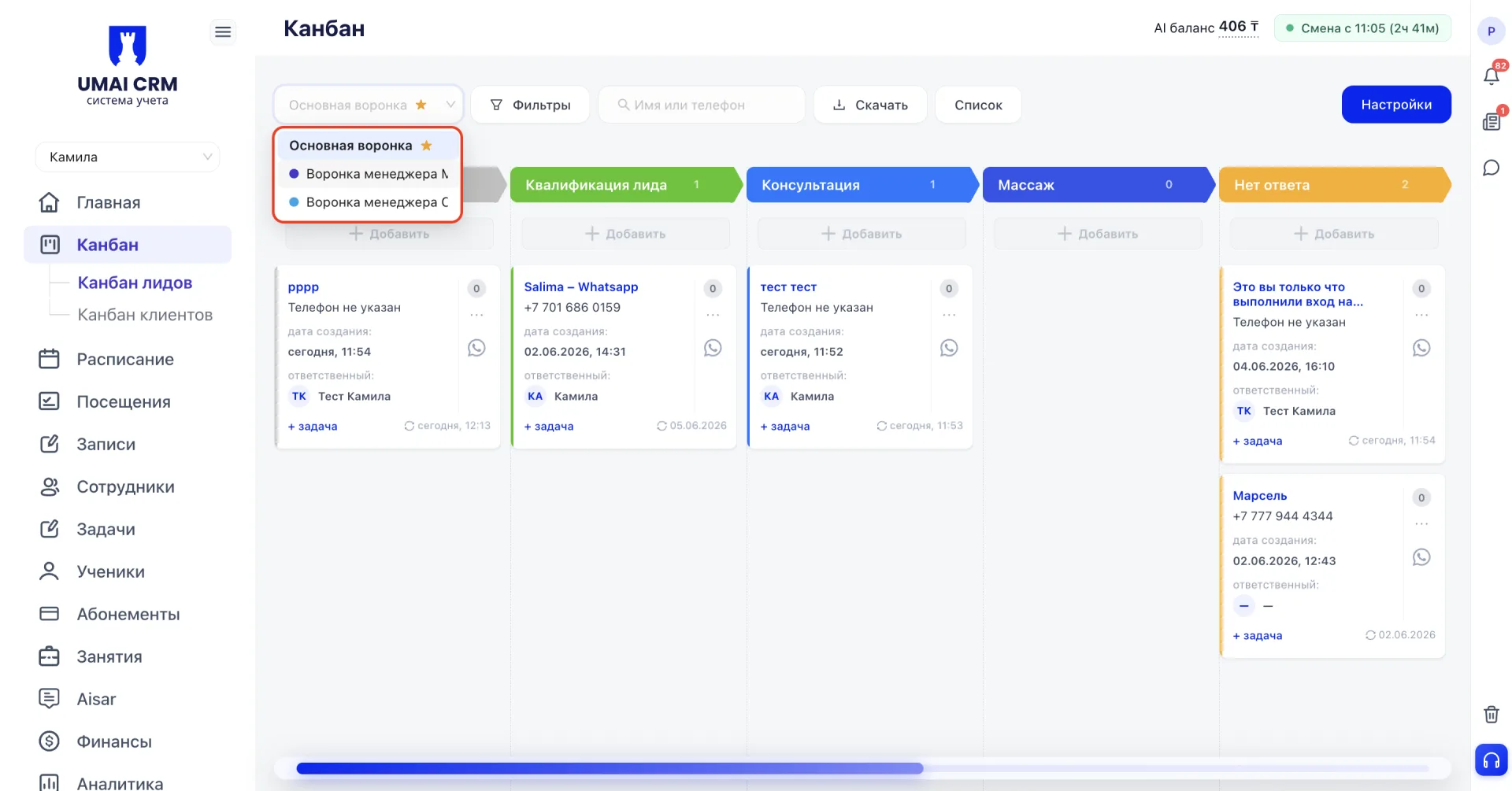Viewport: 1512px width, 791px height.
Task: Choose Основная воронка option
Action: [x=367, y=146]
